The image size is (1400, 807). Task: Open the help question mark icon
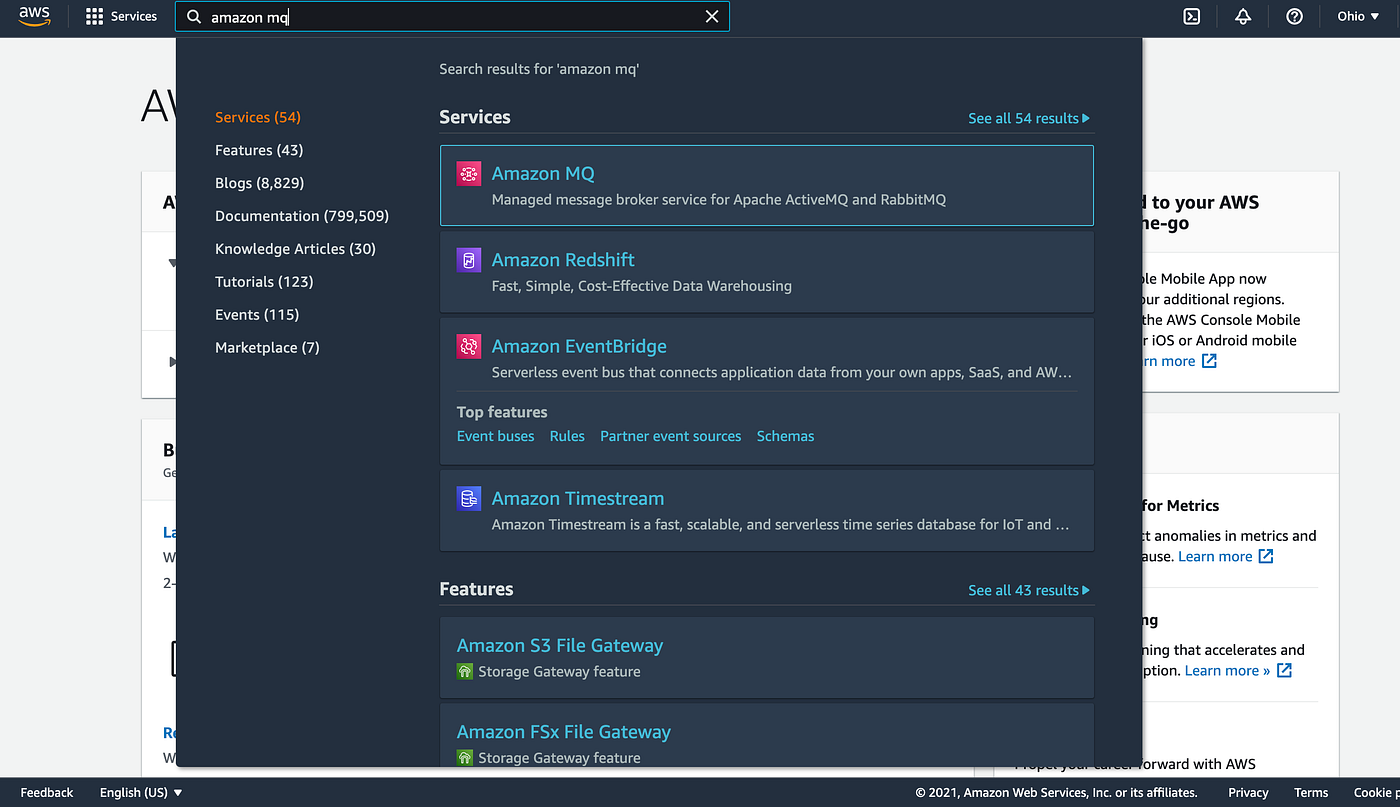tap(1295, 17)
